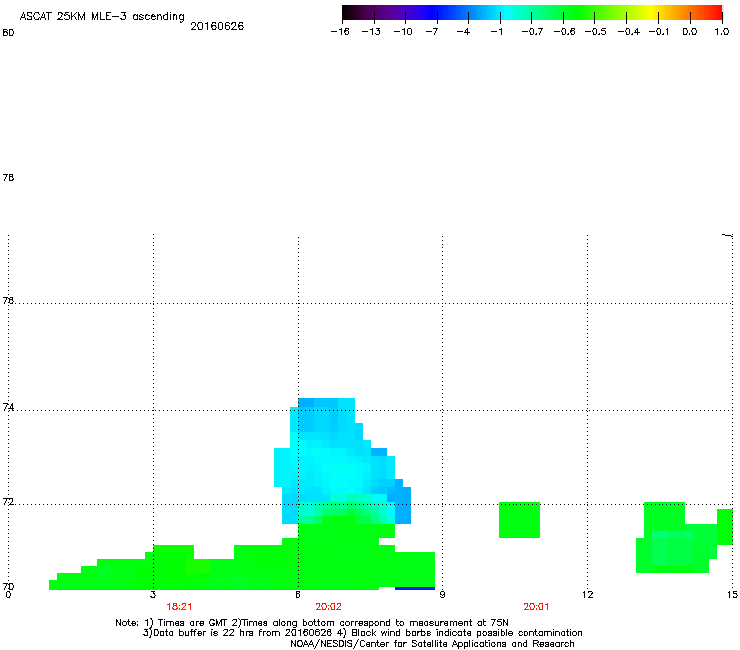740x650 pixels.
Task: Click the -16 label on the color scale
Action: [x=340, y=32]
